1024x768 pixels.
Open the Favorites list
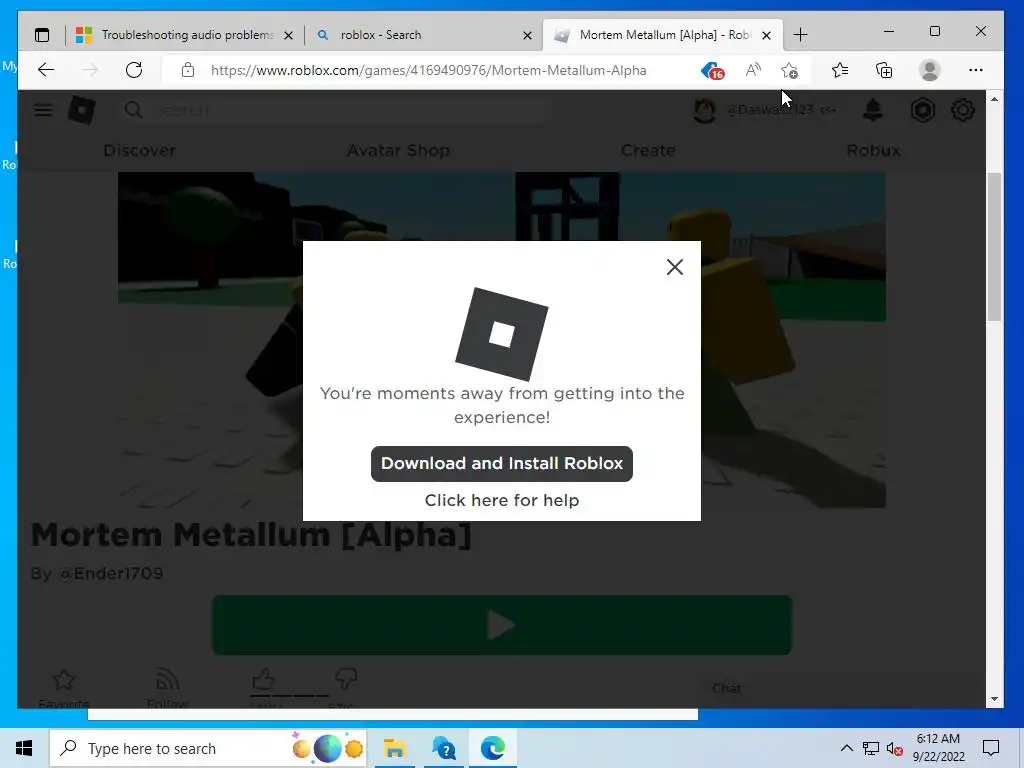[840, 70]
